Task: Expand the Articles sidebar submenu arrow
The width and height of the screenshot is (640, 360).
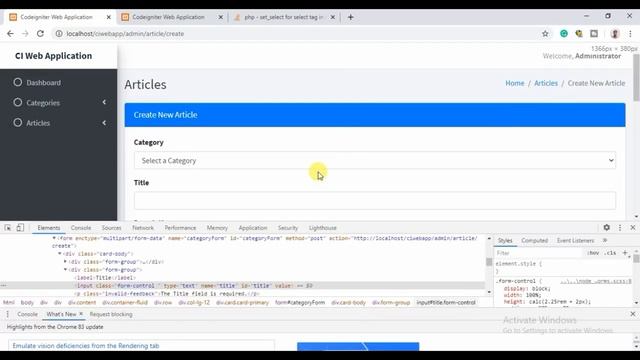Action: 104,122
